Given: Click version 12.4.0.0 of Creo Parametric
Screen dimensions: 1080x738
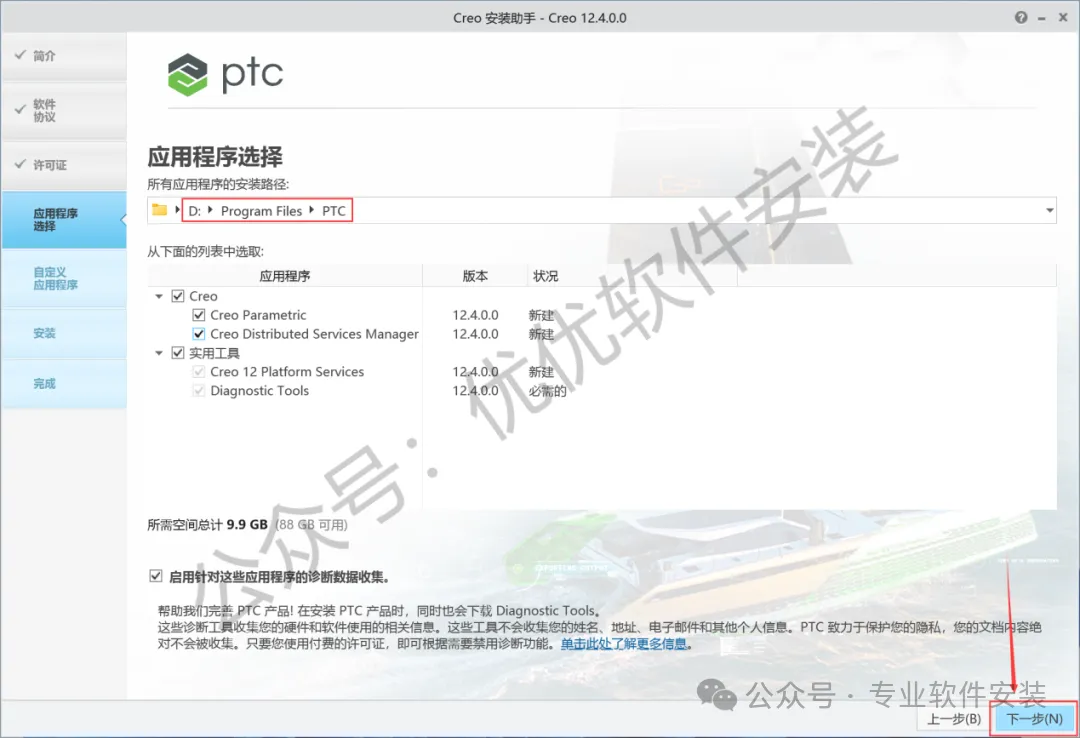Looking at the screenshot, I should click(x=475, y=315).
